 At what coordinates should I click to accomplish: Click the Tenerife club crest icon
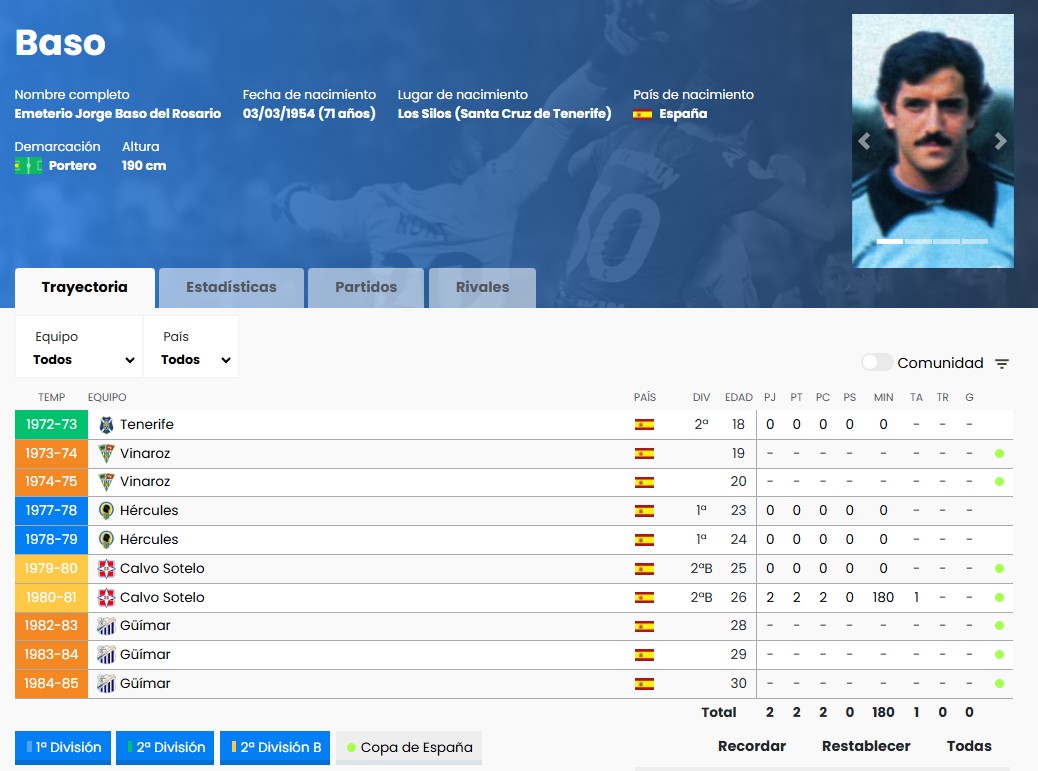click(x=106, y=425)
